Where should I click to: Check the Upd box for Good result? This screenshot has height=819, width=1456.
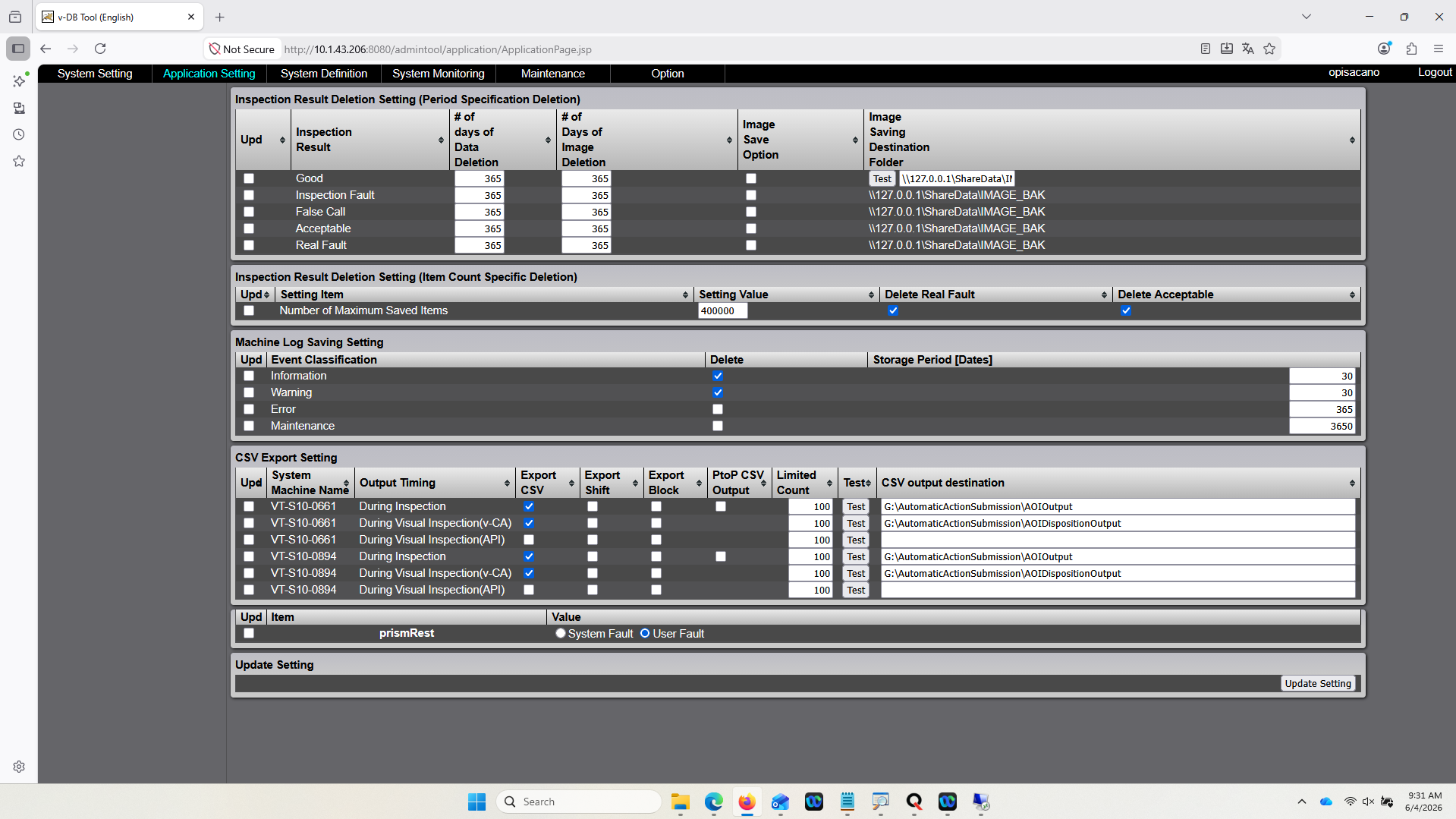point(249,178)
